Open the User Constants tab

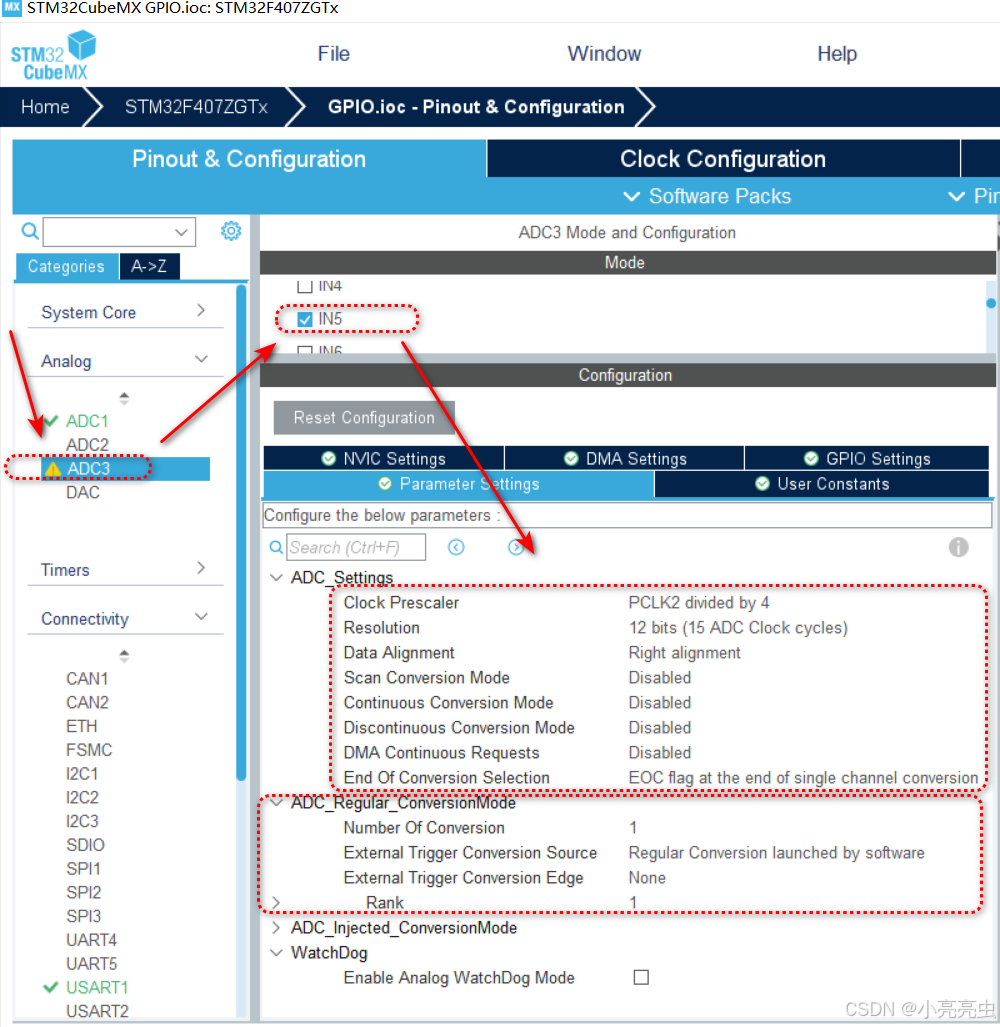coord(822,484)
